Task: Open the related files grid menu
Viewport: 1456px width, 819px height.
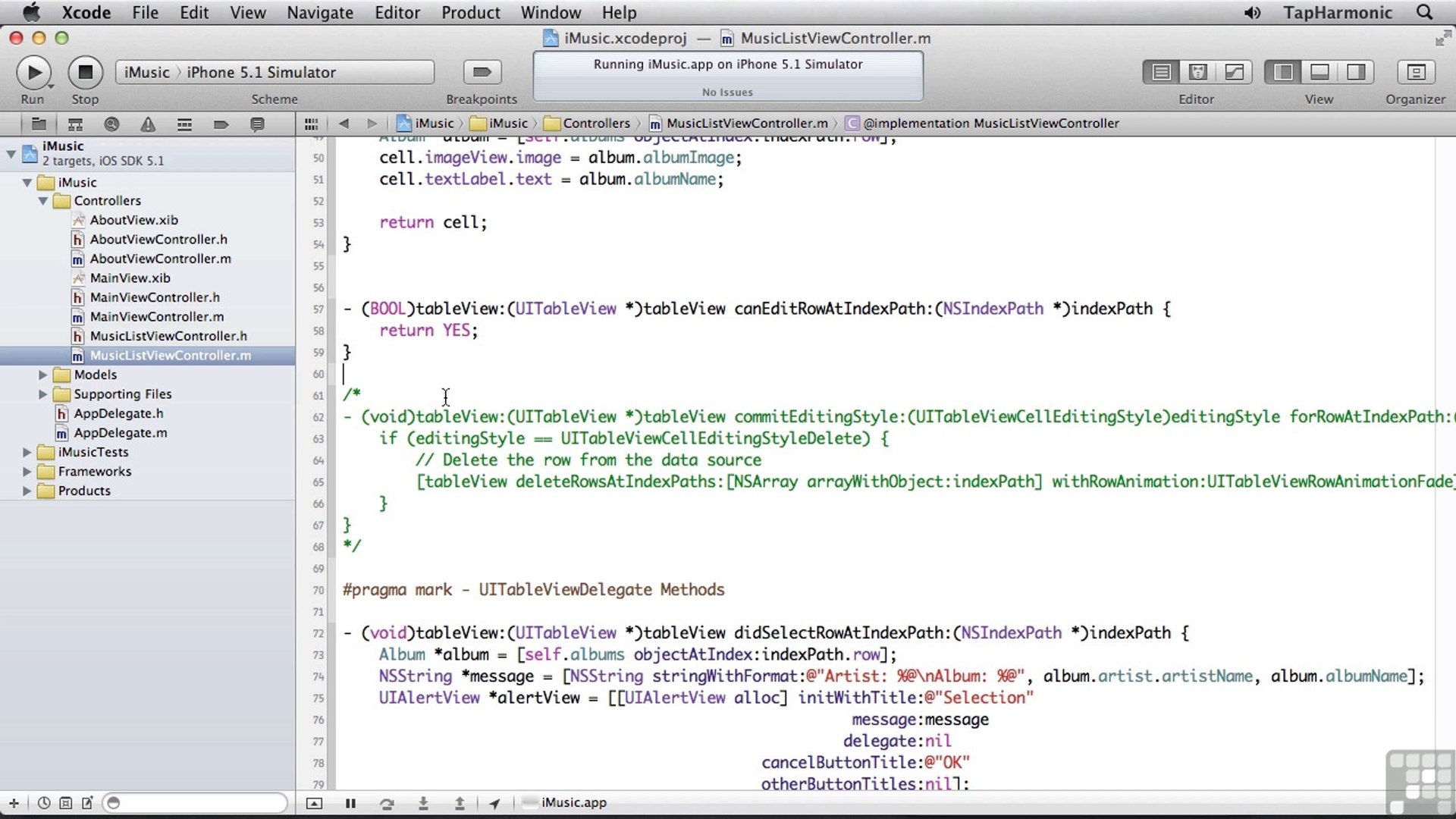Action: click(311, 124)
